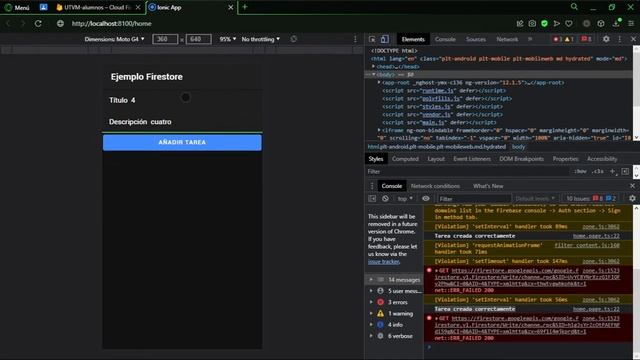This screenshot has width=640, height=360.
Task: Toggle the device toolbar icon
Action: tap(384, 39)
